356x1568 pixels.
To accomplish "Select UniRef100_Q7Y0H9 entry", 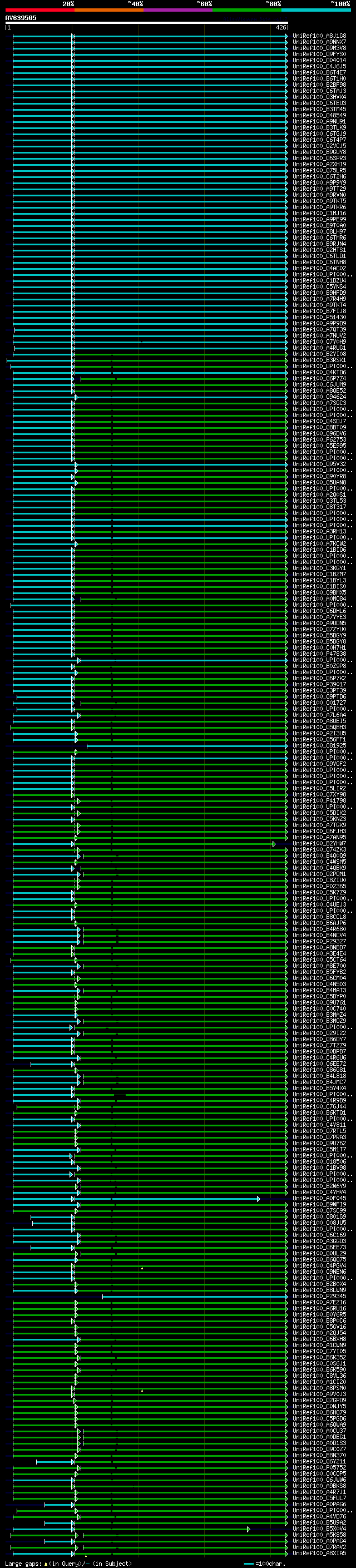I will point(319,342).
